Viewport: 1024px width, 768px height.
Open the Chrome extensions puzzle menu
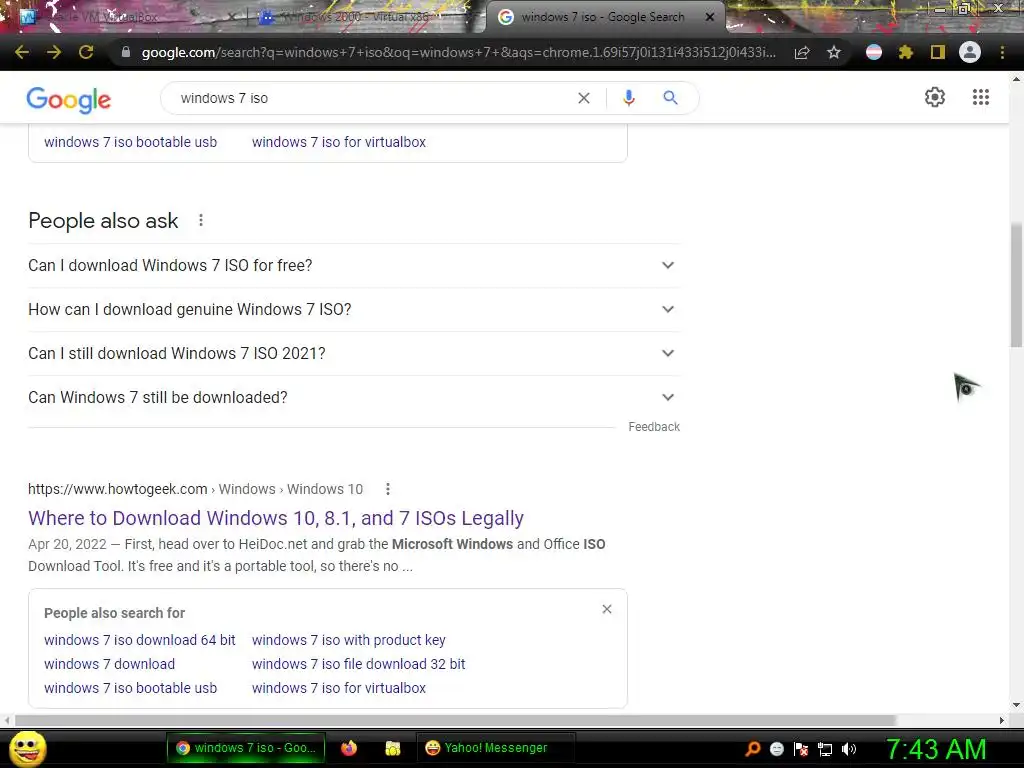[905, 52]
